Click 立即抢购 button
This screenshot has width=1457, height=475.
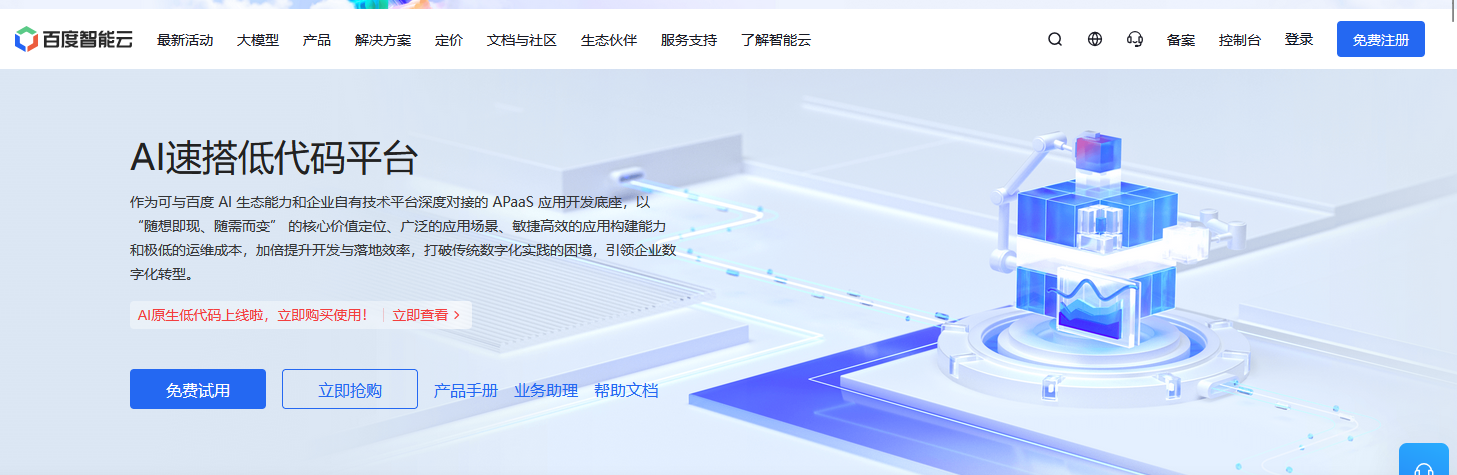click(350, 389)
